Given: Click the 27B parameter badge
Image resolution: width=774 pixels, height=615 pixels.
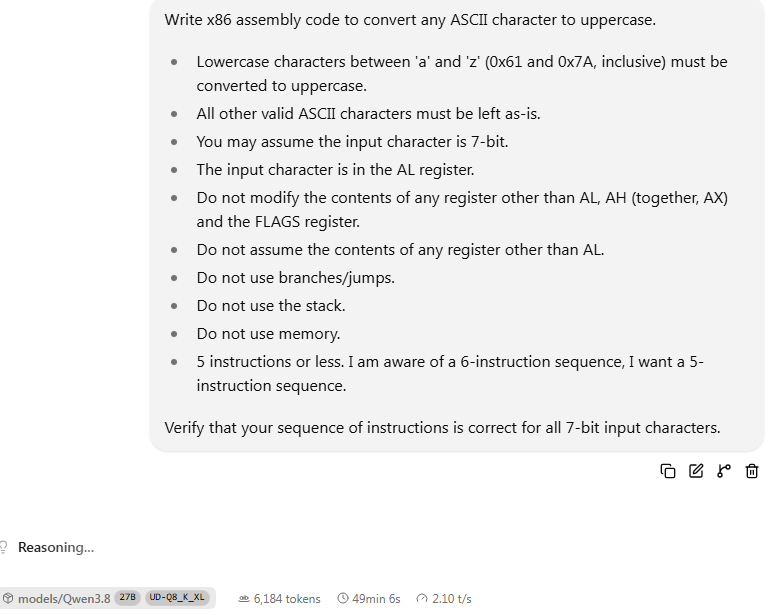Looking at the screenshot, I should click(127, 597).
